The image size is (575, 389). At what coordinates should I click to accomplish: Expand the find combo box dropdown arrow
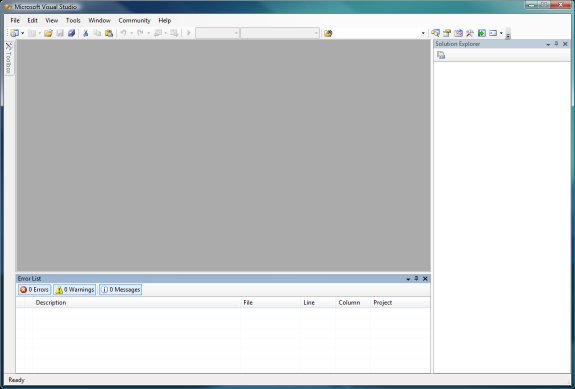(x=423, y=33)
